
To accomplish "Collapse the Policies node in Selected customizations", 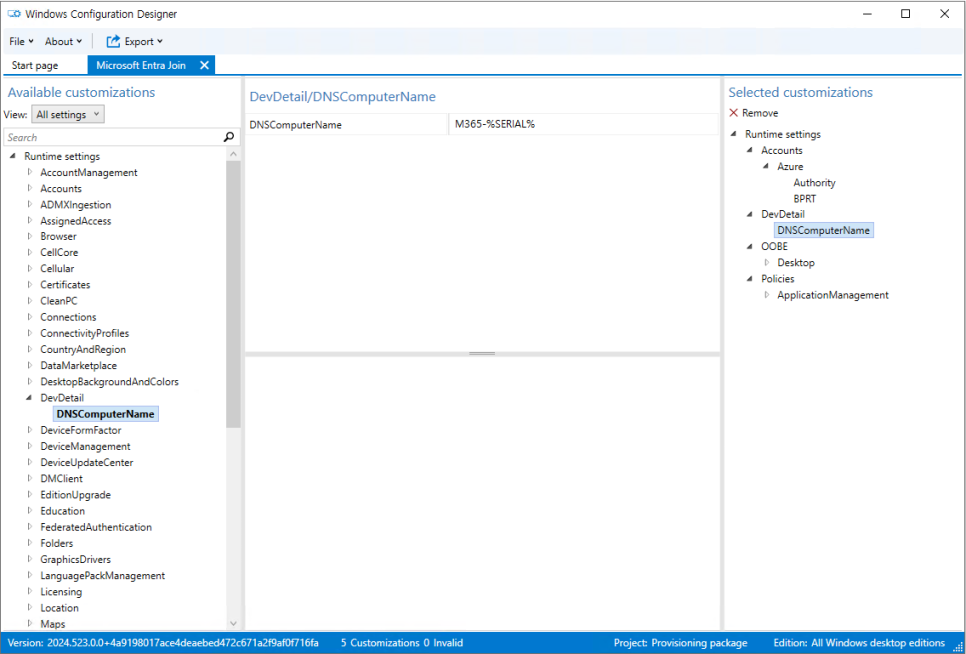I will pyautogui.click(x=750, y=279).
